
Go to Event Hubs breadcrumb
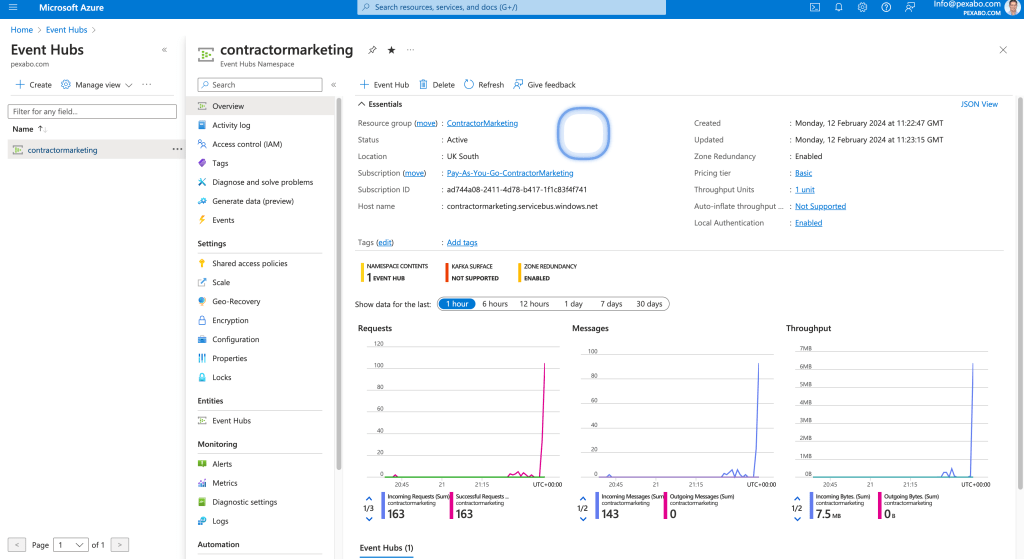(x=66, y=29)
